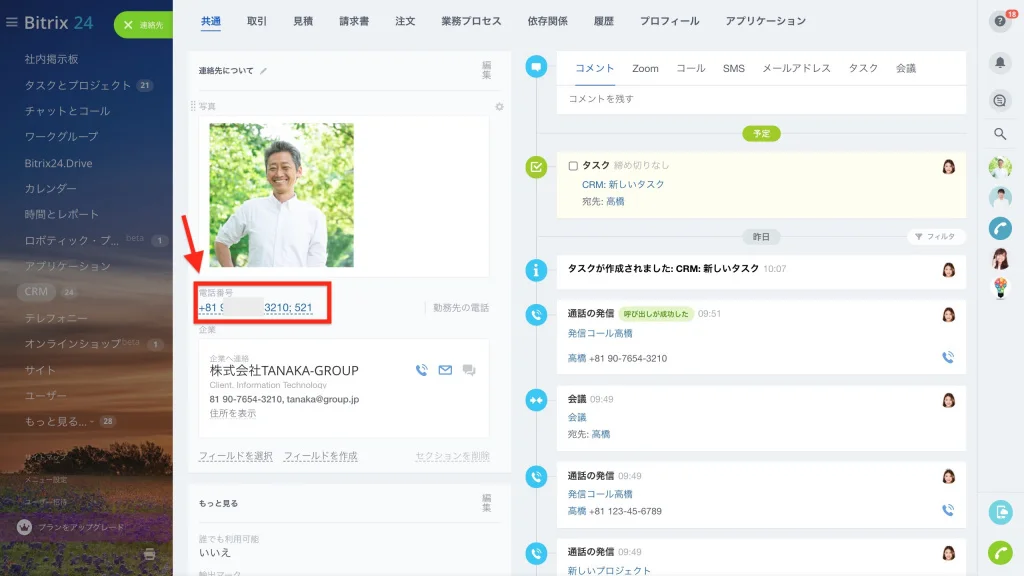The height and width of the screenshot is (576, 1024).
Task: Open テレフォニー in sidebar
Action: [x=56, y=318]
